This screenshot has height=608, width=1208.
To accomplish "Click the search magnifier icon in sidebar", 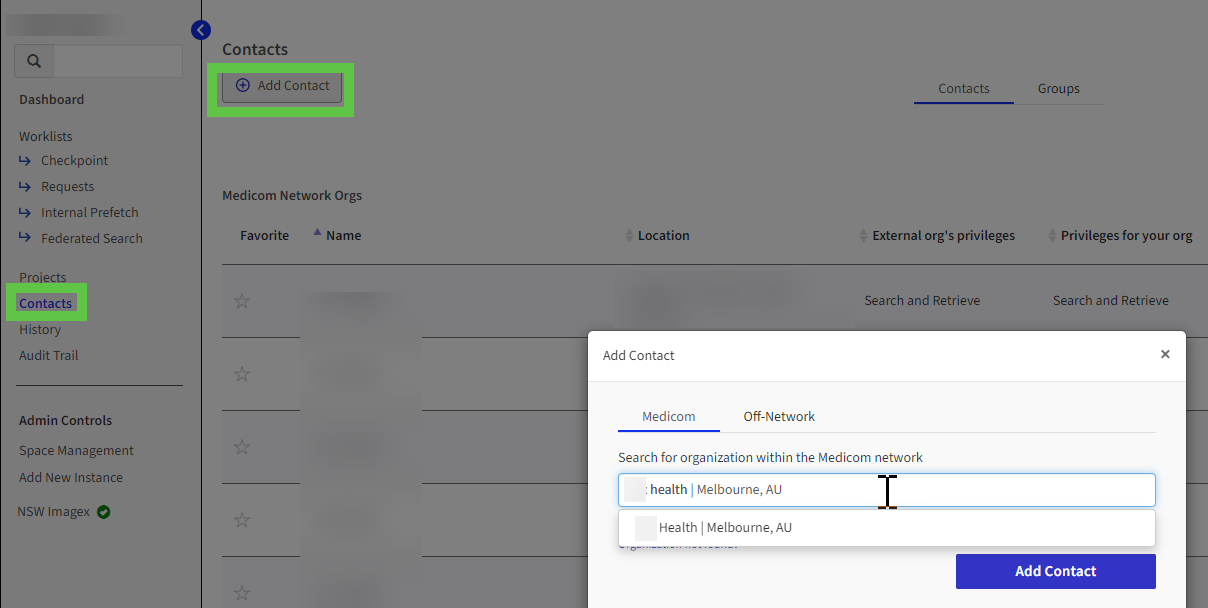I will tap(34, 61).
